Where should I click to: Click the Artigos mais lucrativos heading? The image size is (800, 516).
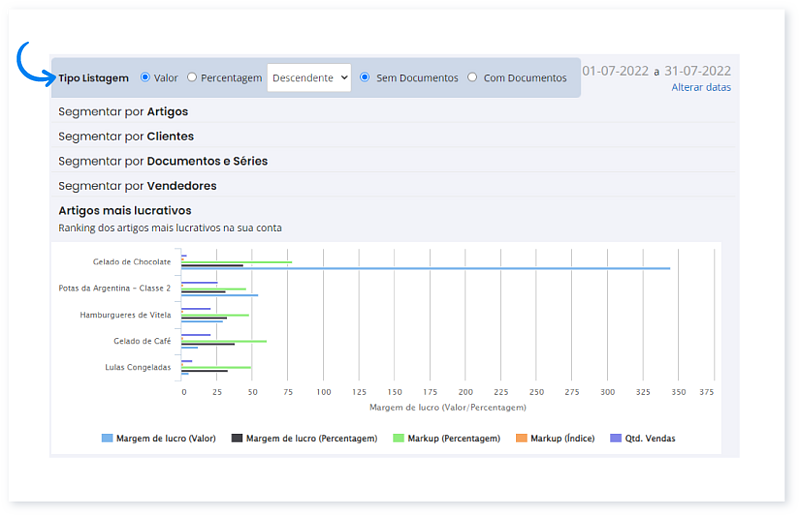tap(125, 210)
